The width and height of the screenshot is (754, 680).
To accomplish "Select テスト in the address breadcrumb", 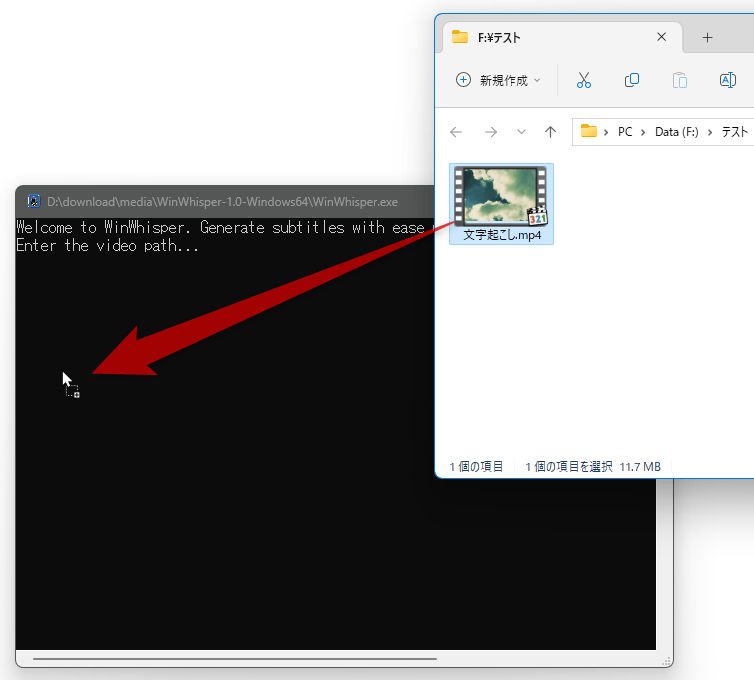I will coord(734,132).
